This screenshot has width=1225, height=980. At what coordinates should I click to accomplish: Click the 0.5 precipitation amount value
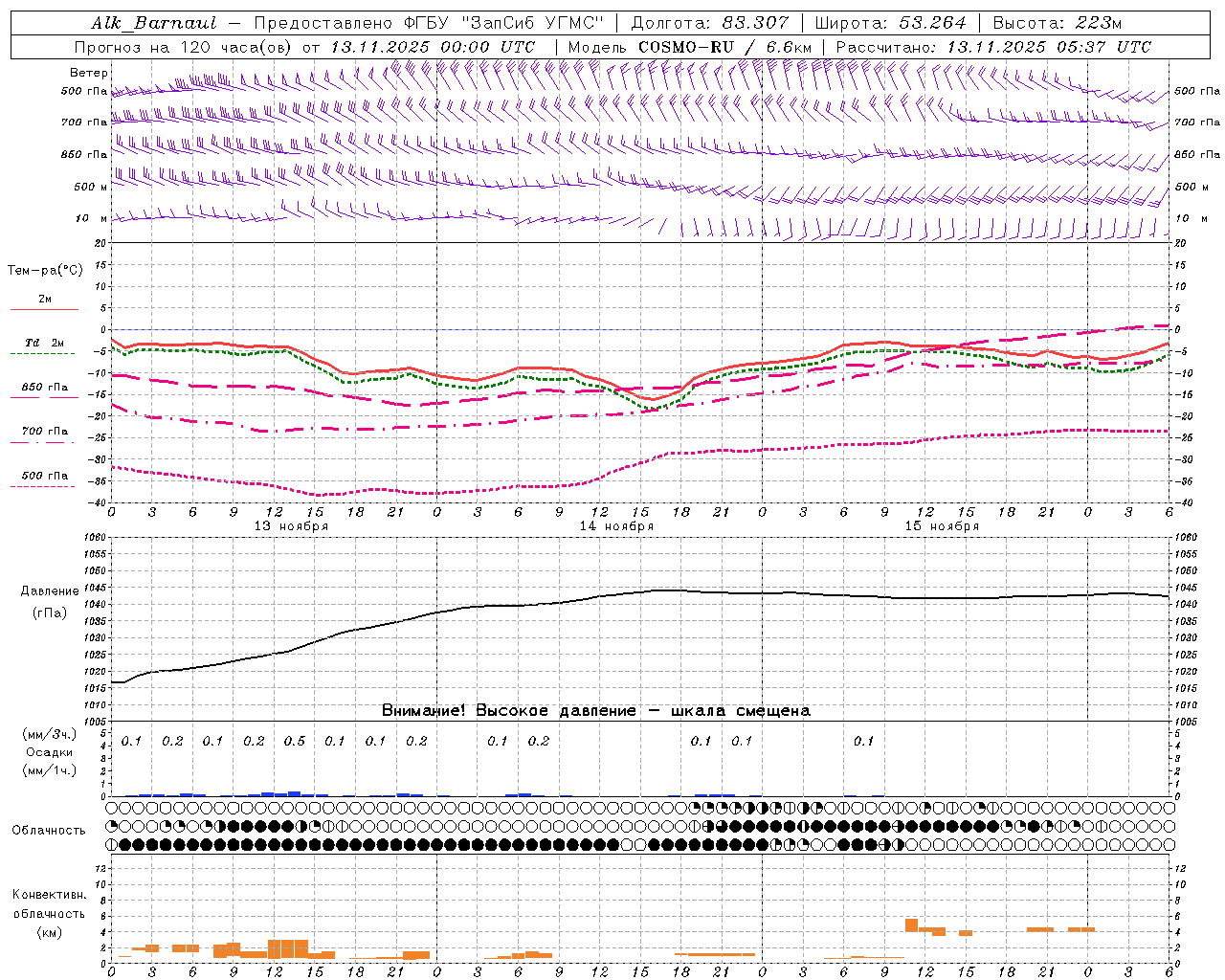pos(295,742)
